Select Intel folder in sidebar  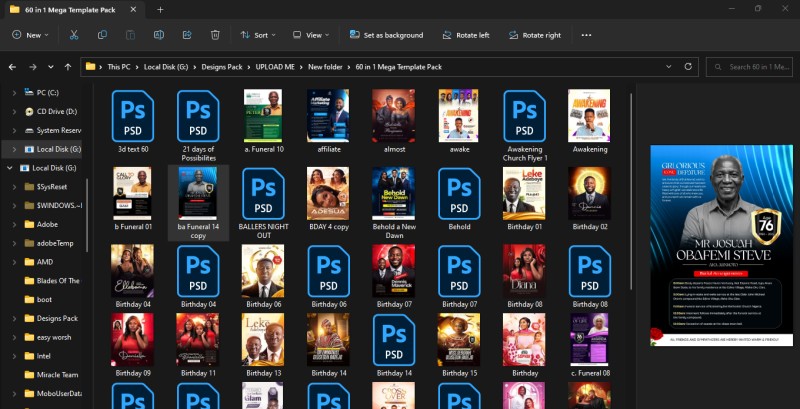pos(38,356)
